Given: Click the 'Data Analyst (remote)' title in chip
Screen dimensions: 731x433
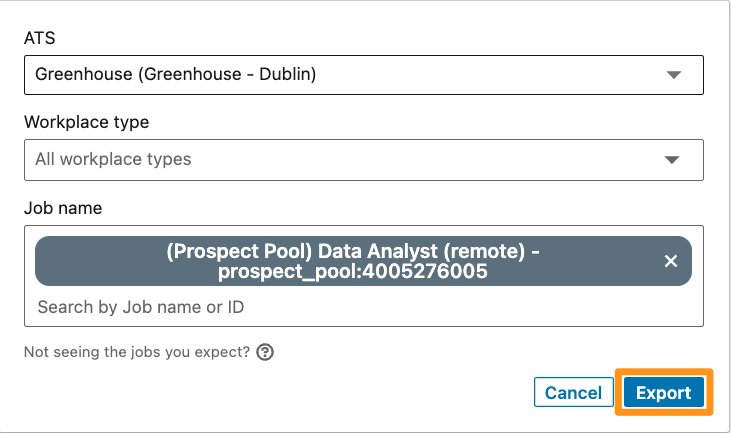Looking at the screenshot, I should (421, 251).
